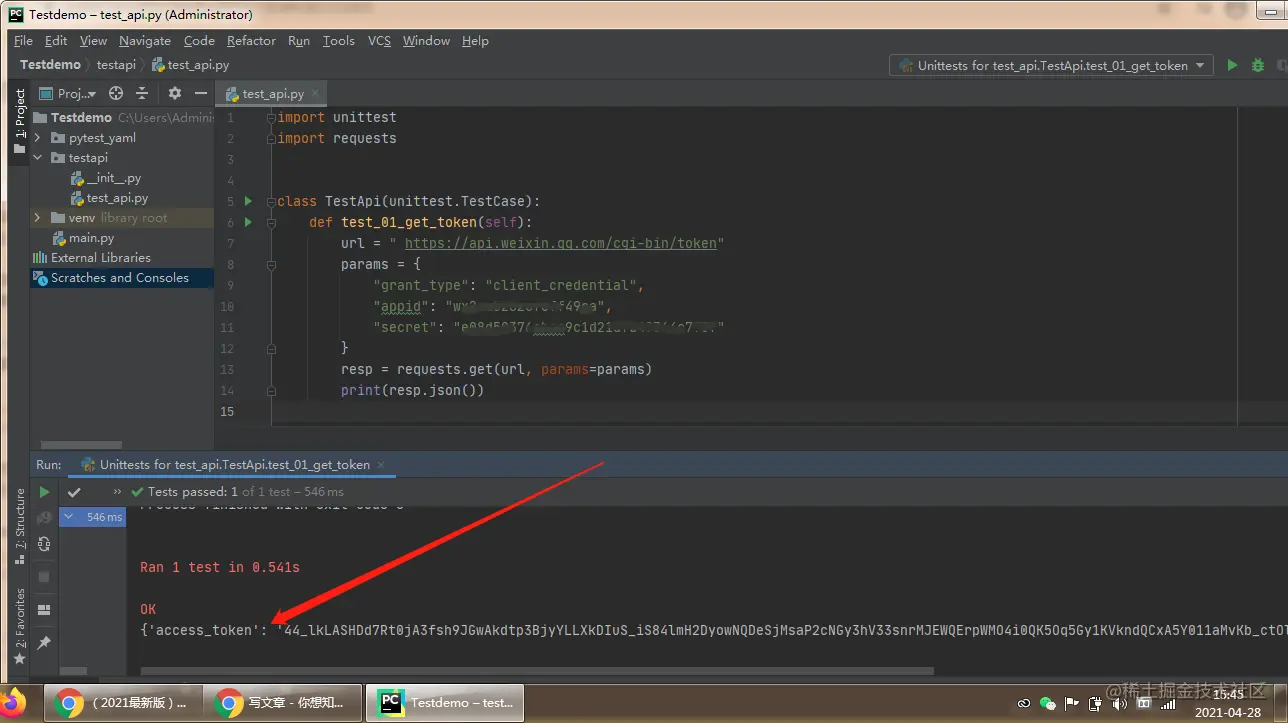Open the Structure side tool tab
Screen dimensions: 1288x723
(20, 526)
